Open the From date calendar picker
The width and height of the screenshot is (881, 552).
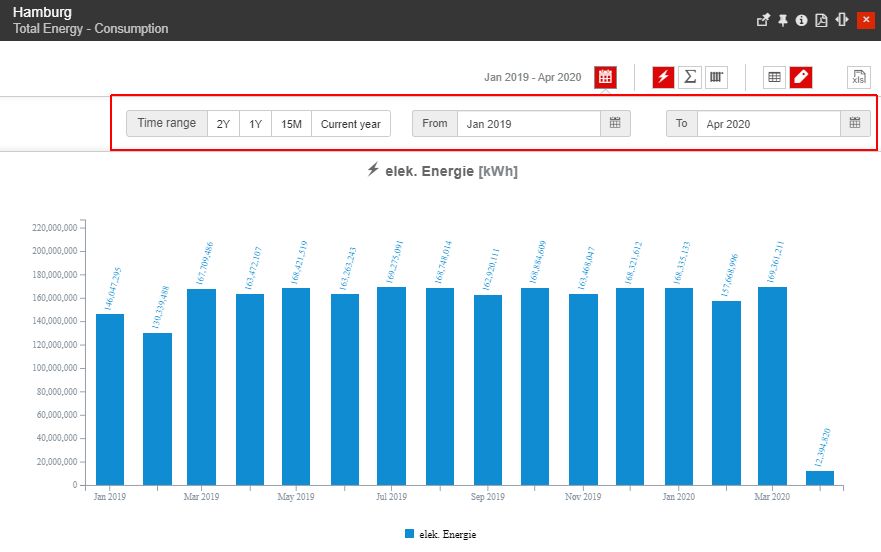tap(615, 124)
